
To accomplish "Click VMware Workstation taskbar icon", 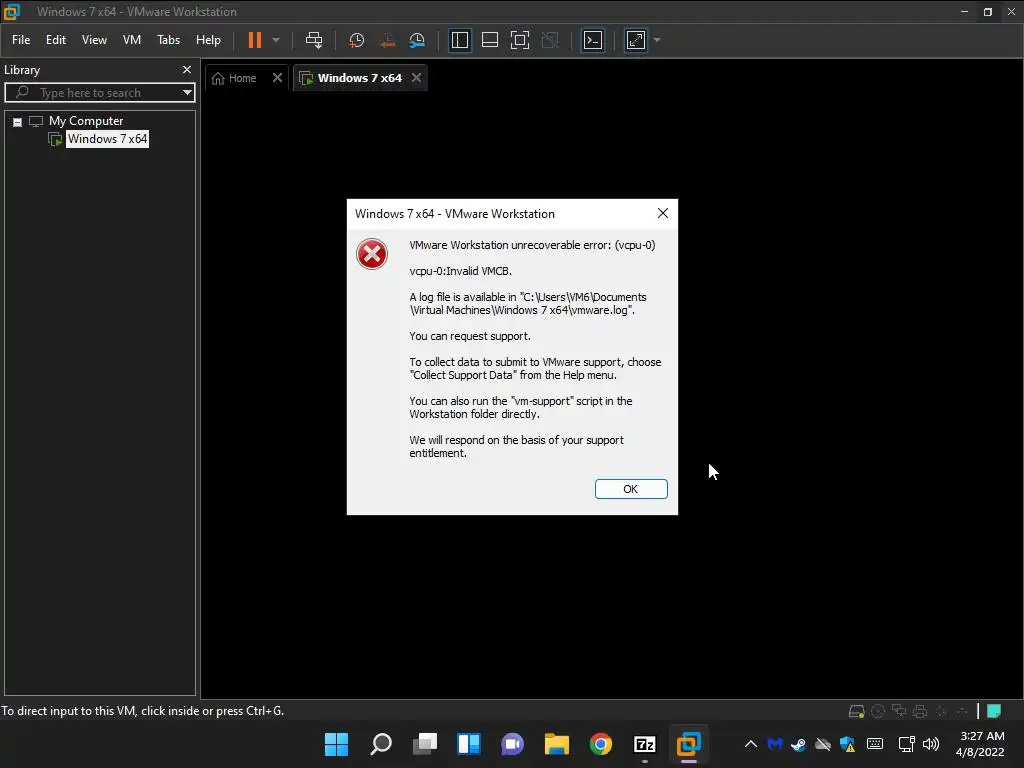I will tap(688, 744).
